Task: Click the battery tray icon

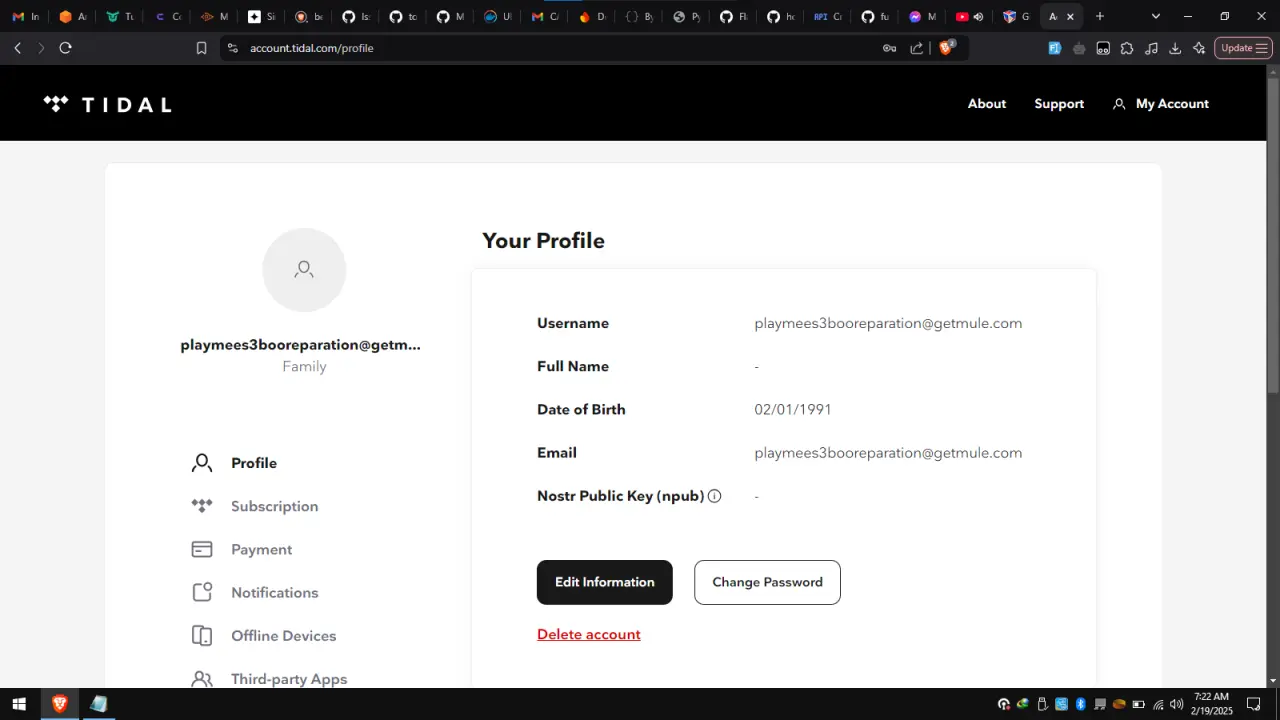Action: [x=1139, y=704]
